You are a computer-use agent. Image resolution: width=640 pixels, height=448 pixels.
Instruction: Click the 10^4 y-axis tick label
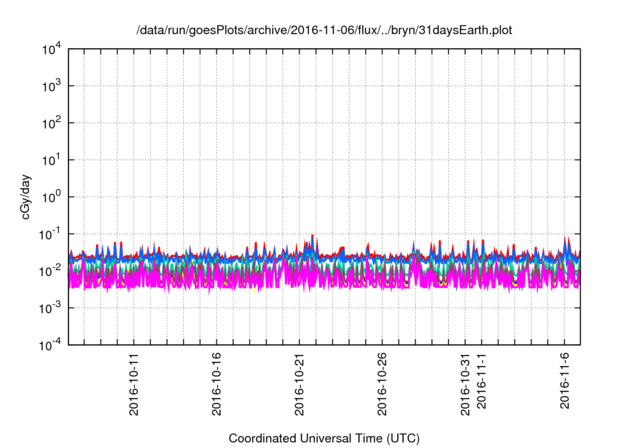click(51, 49)
